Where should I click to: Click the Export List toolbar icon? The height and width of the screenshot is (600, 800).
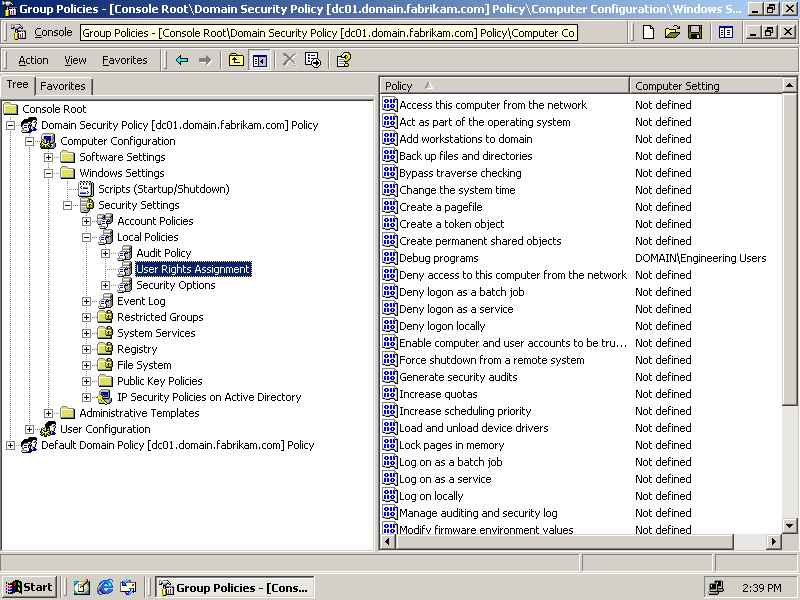(x=313, y=60)
